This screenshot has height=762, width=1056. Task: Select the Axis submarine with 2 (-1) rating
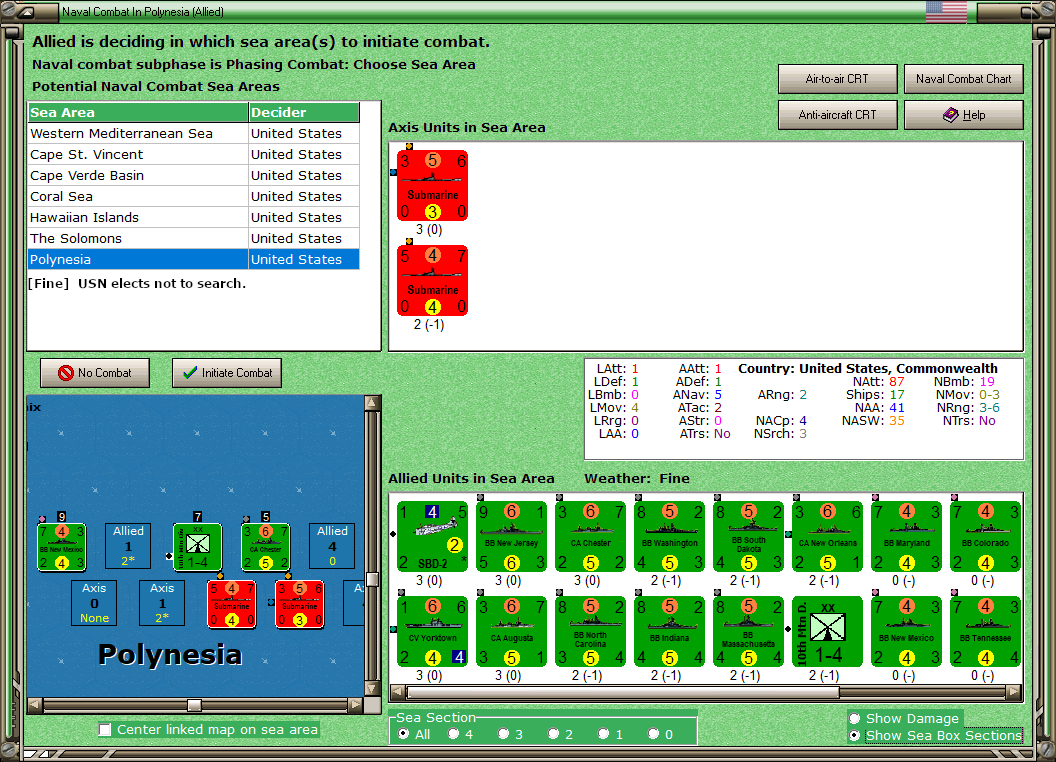coord(432,280)
